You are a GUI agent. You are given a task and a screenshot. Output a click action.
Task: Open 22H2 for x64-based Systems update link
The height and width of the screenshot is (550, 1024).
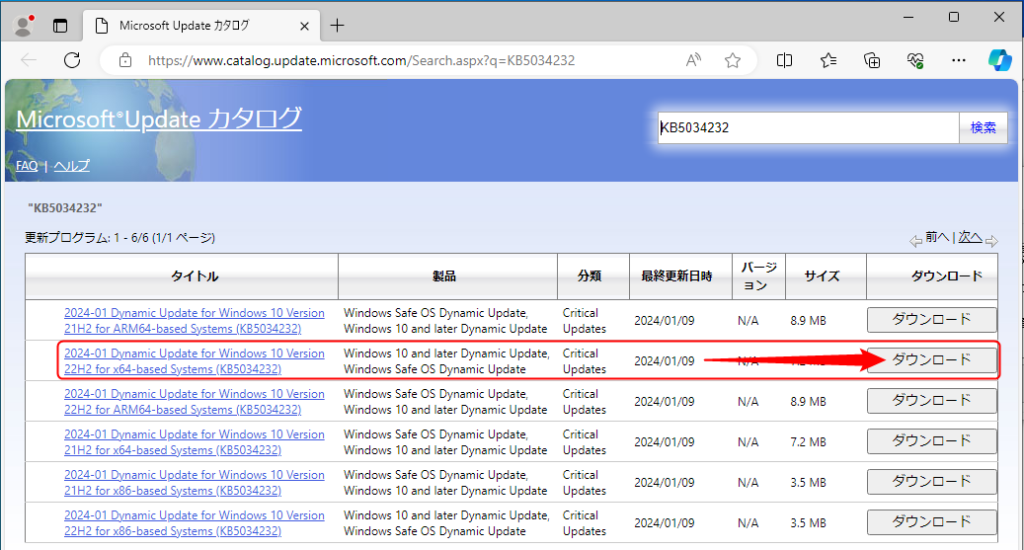point(194,361)
